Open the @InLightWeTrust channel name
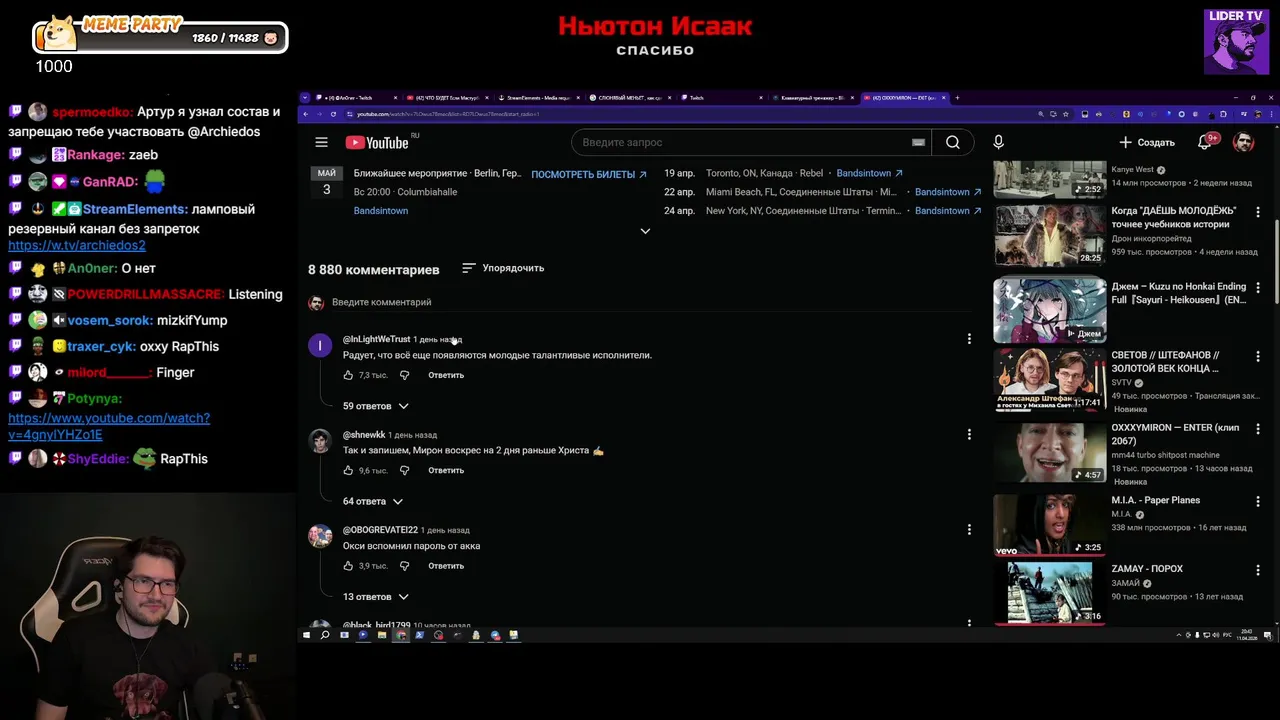 376,339
